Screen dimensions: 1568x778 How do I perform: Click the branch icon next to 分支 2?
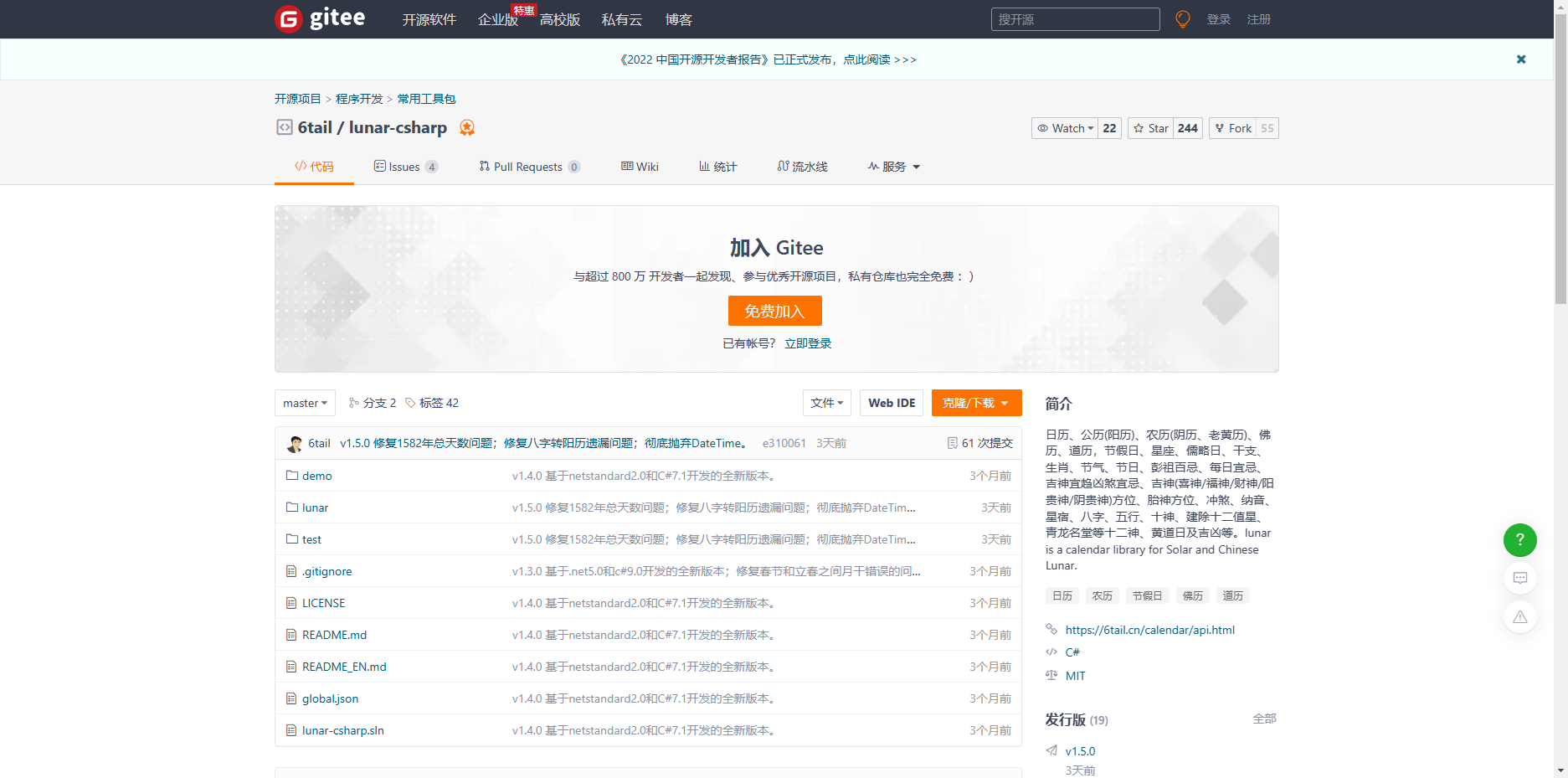click(354, 403)
